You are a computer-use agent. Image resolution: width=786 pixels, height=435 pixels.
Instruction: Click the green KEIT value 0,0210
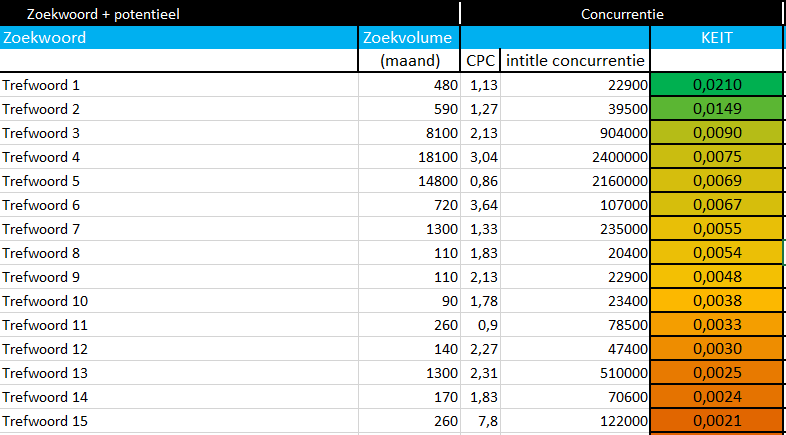pyautogui.click(x=716, y=85)
